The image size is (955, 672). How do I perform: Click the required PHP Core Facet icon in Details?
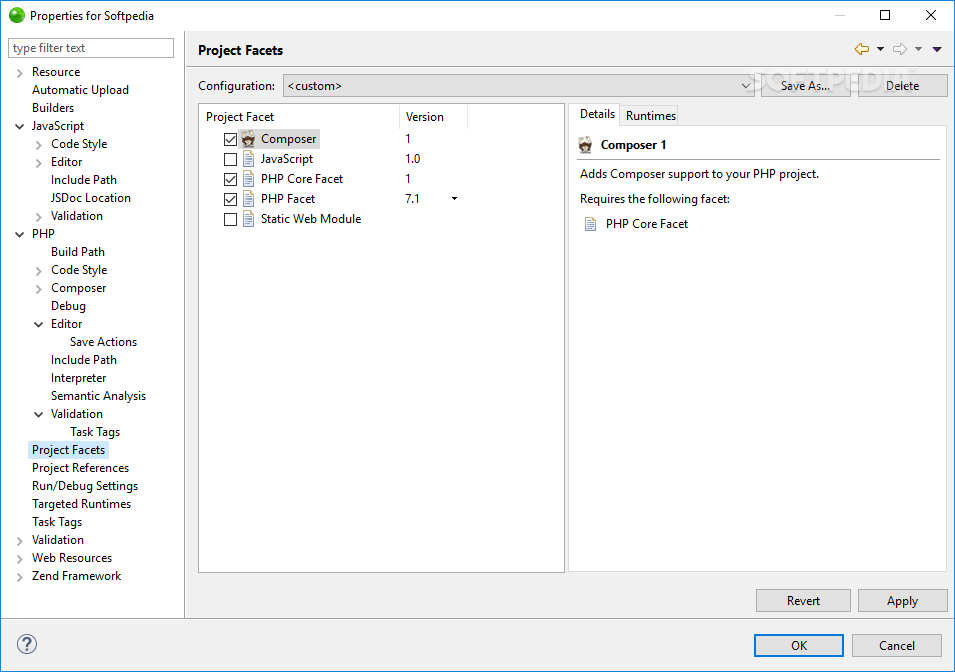[x=590, y=224]
